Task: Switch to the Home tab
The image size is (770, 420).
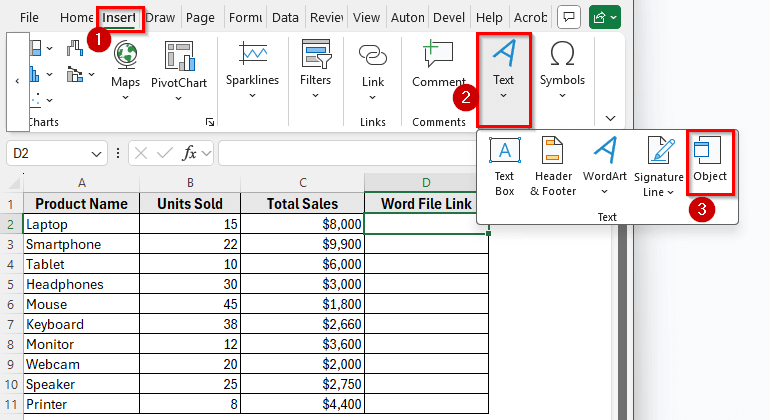Action: click(x=76, y=18)
